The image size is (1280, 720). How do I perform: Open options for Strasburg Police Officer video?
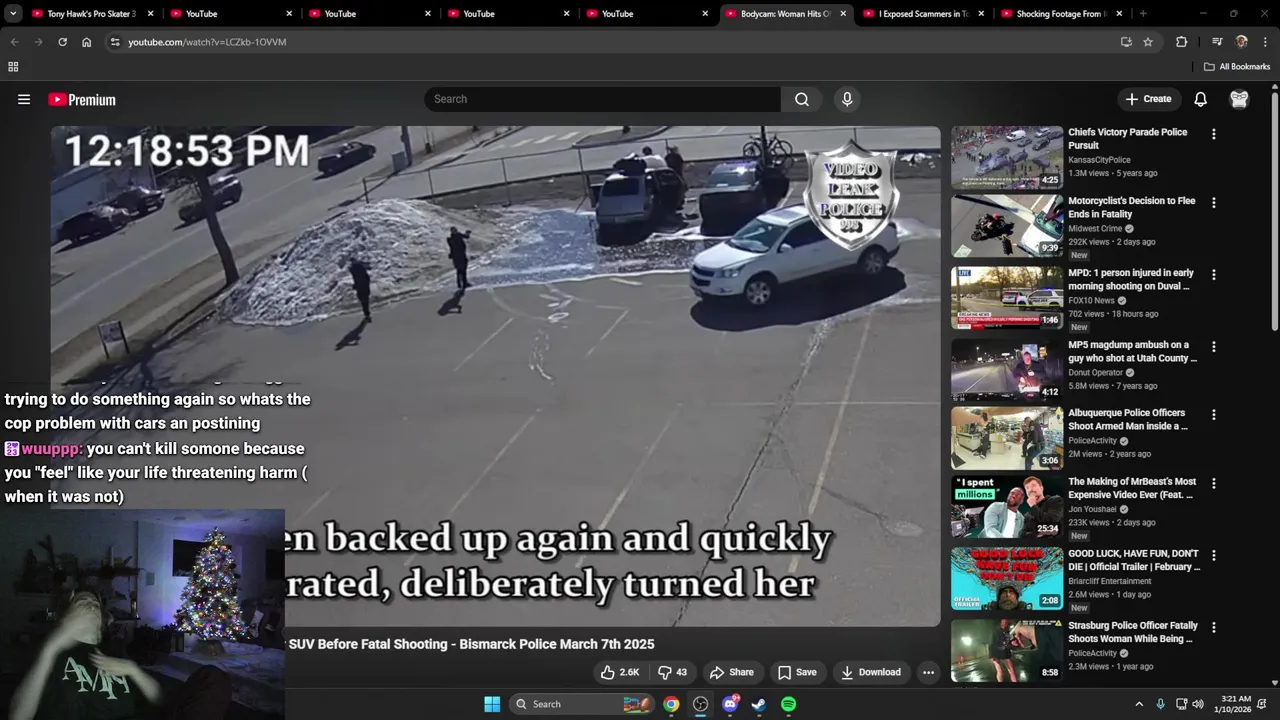pyautogui.click(x=1213, y=627)
